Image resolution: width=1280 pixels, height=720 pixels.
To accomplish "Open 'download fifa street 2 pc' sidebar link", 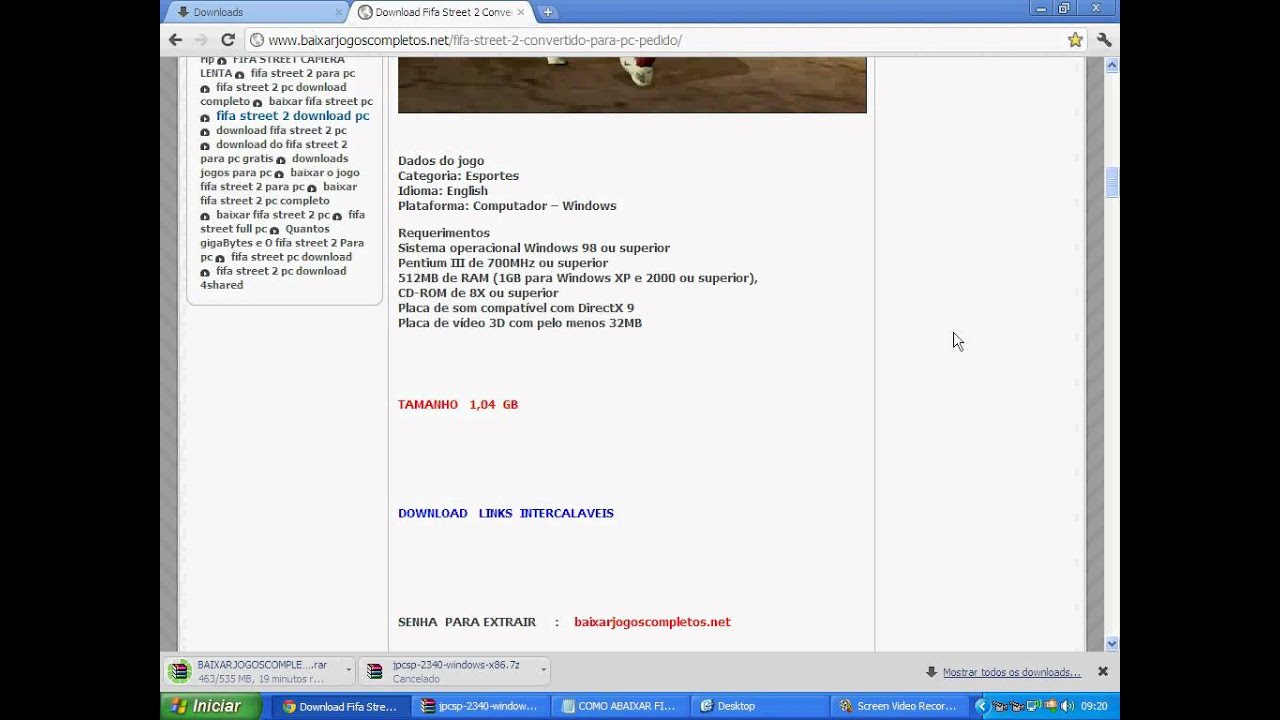I will click(x=281, y=130).
